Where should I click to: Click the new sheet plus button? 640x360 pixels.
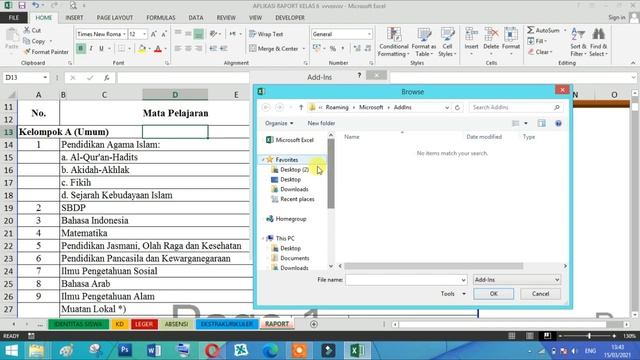pos(313,324)
